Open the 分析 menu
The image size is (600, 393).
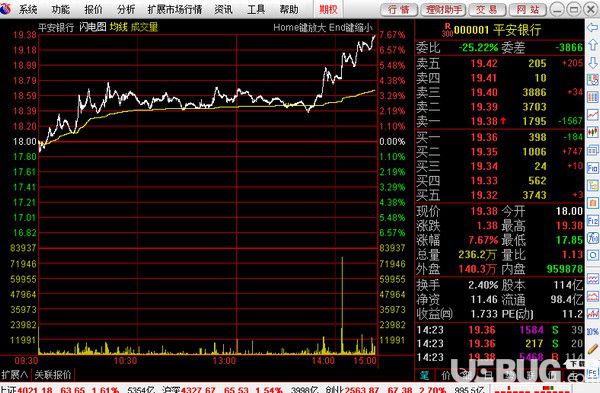[x=126, y=9]
